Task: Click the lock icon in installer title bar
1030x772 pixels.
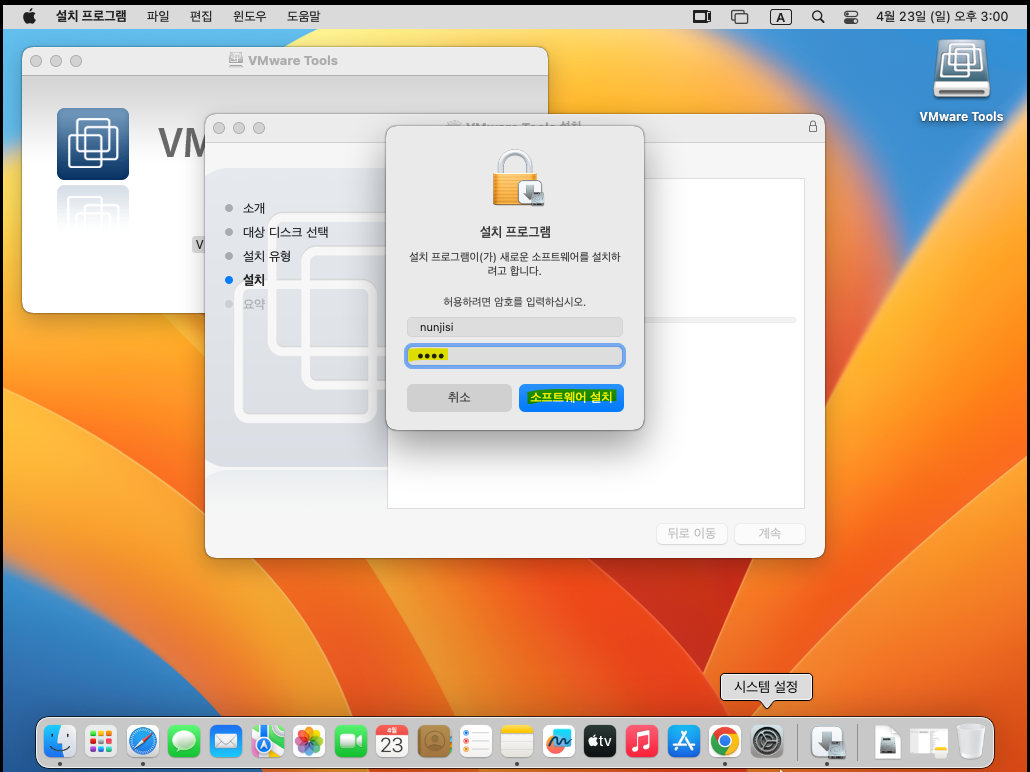Action: tap(813, 126)
